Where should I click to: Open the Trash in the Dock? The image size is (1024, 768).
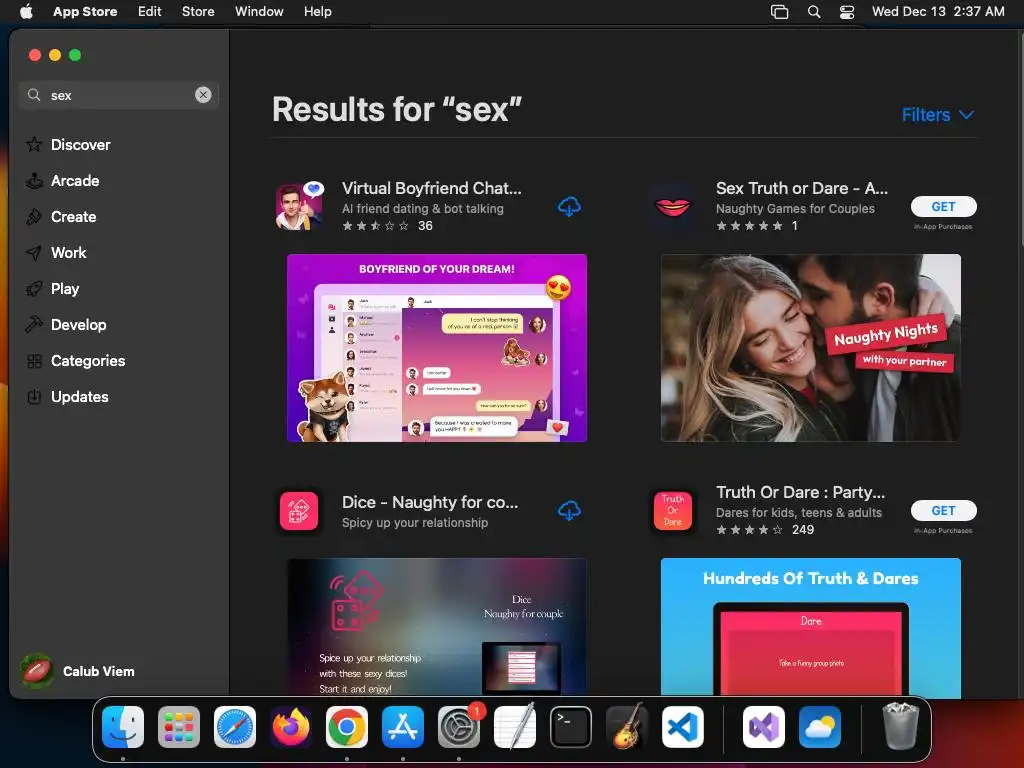(901, 726)
